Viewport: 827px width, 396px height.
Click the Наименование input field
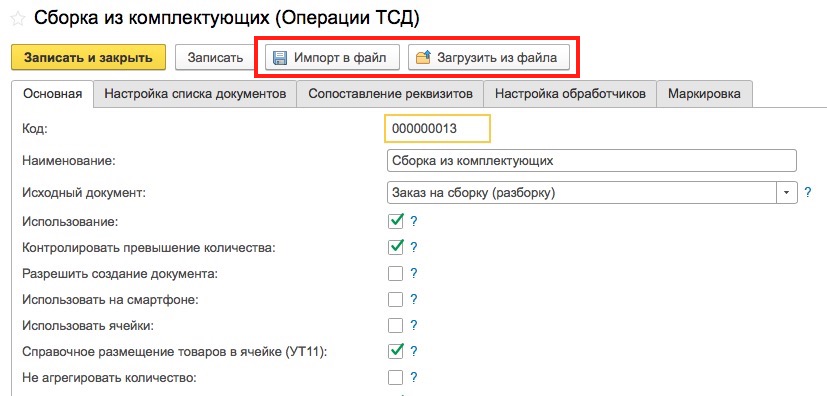(591, 161)
